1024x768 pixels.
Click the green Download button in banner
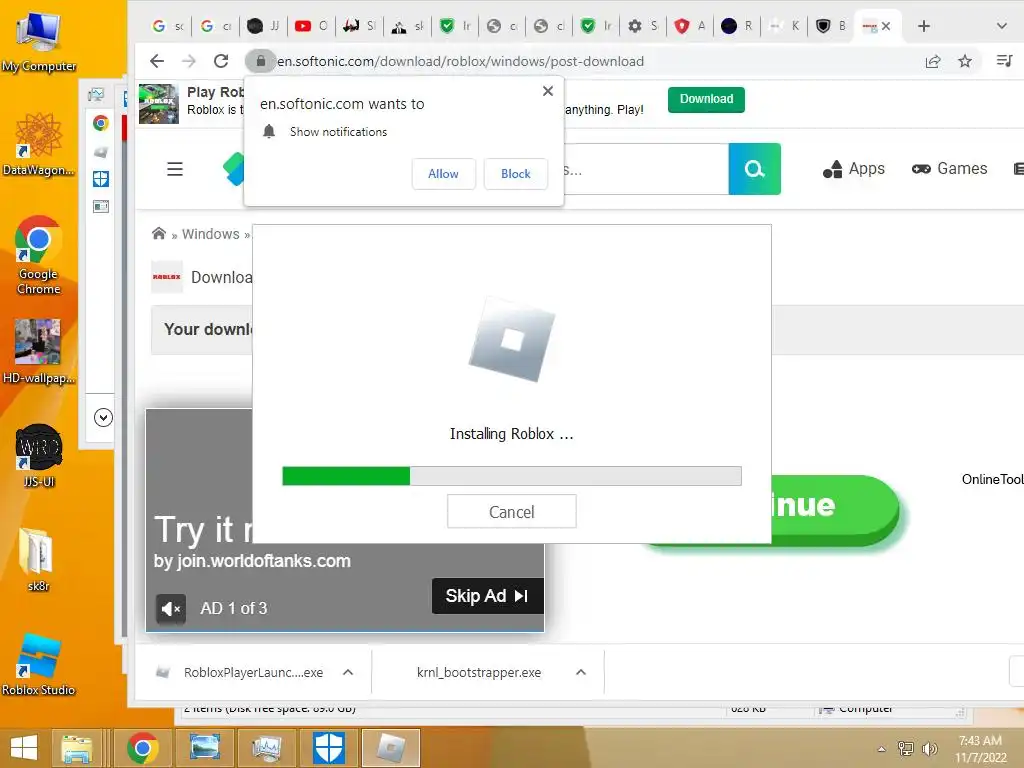pos(706,99)
